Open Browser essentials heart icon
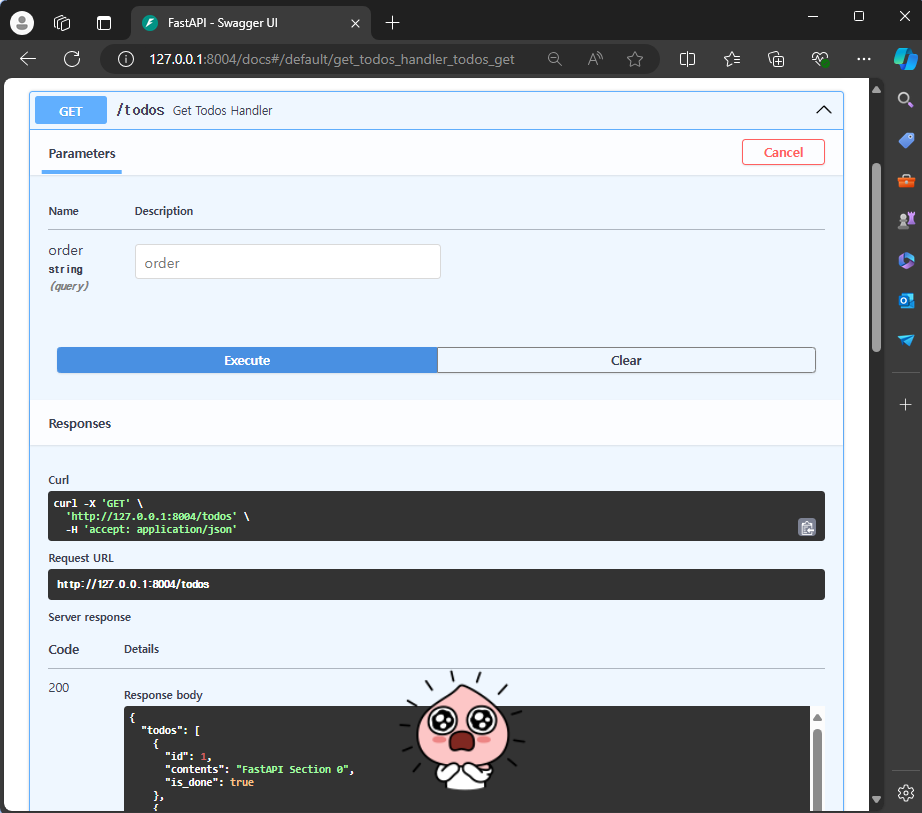The image size is (922, 813). coord(820,59)
